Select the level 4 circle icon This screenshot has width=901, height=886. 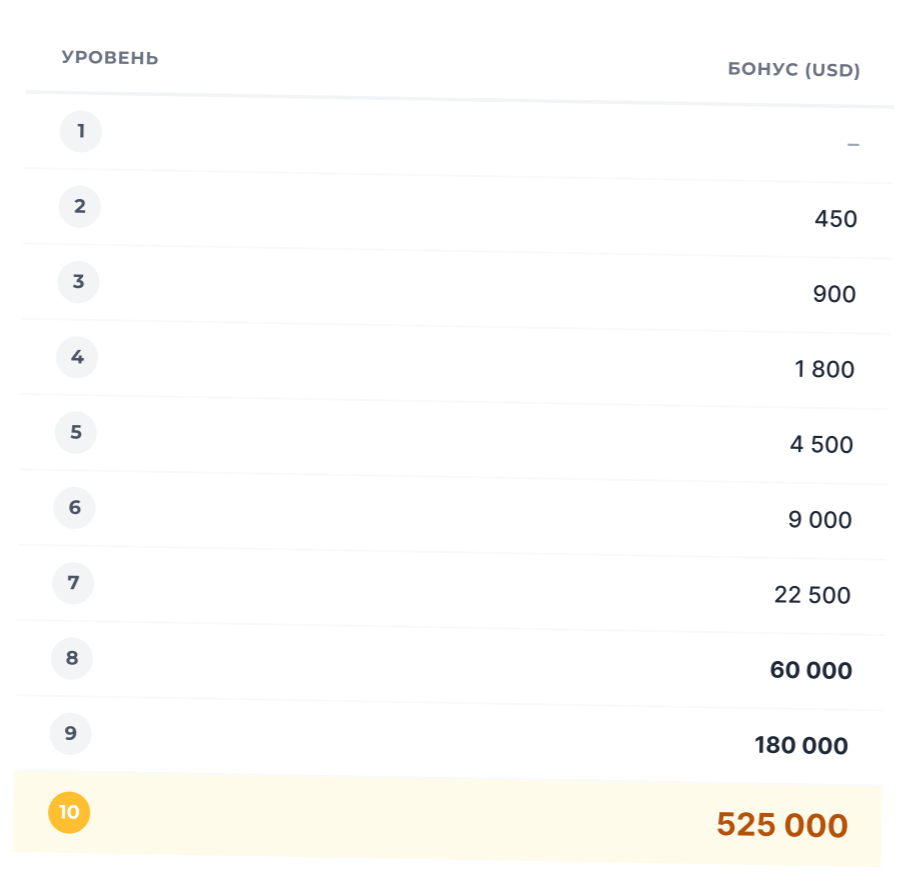pyautogui.click(x=77, y=357)
